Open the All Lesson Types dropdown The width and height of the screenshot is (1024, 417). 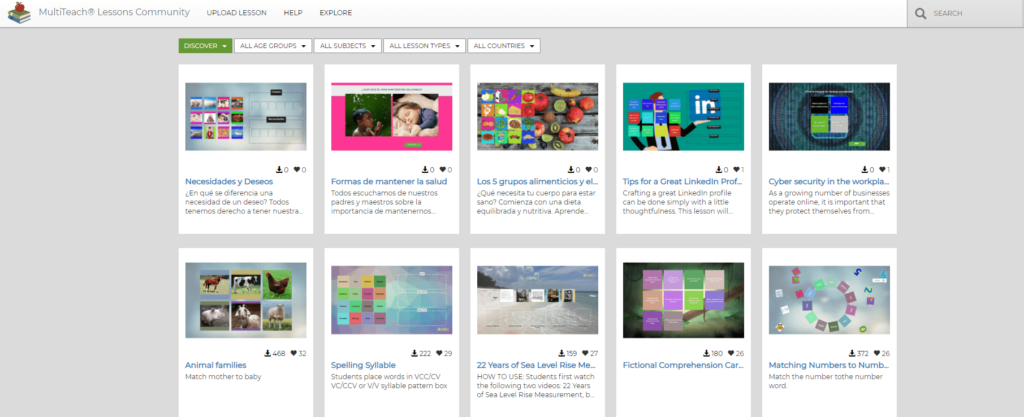[x=424, y=46]
